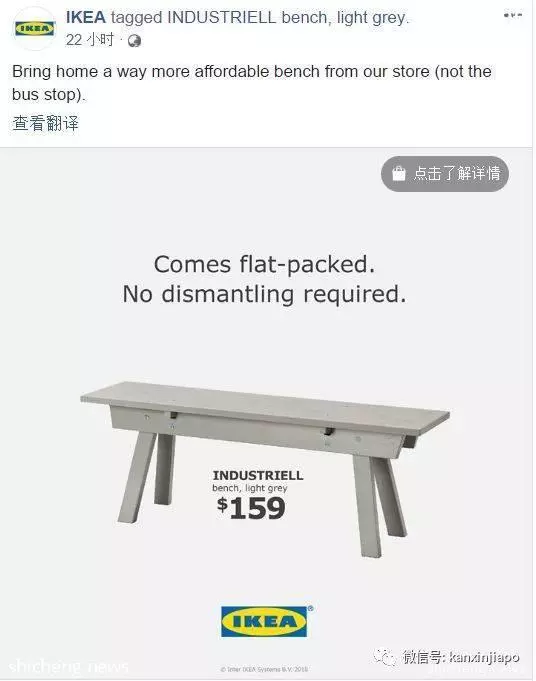This screenshot has height=681, width=536.
Task: Click the 点击了解详情 details button
Action: click(x=445, y=173)
